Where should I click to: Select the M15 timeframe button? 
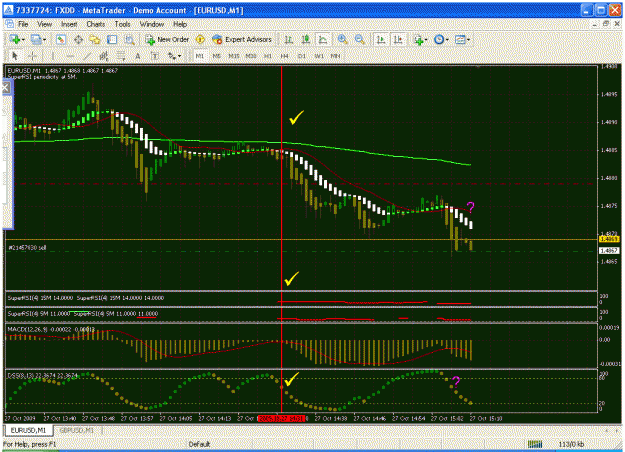[x=234, y=56]
